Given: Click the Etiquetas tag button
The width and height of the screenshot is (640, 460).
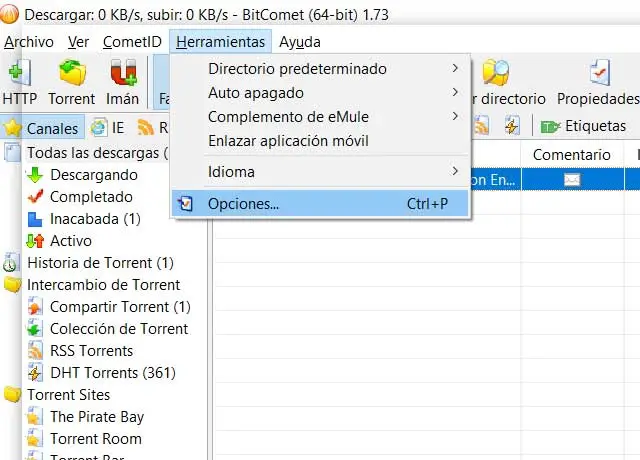Looking at the screenshot, I should [x=583, y=127].
